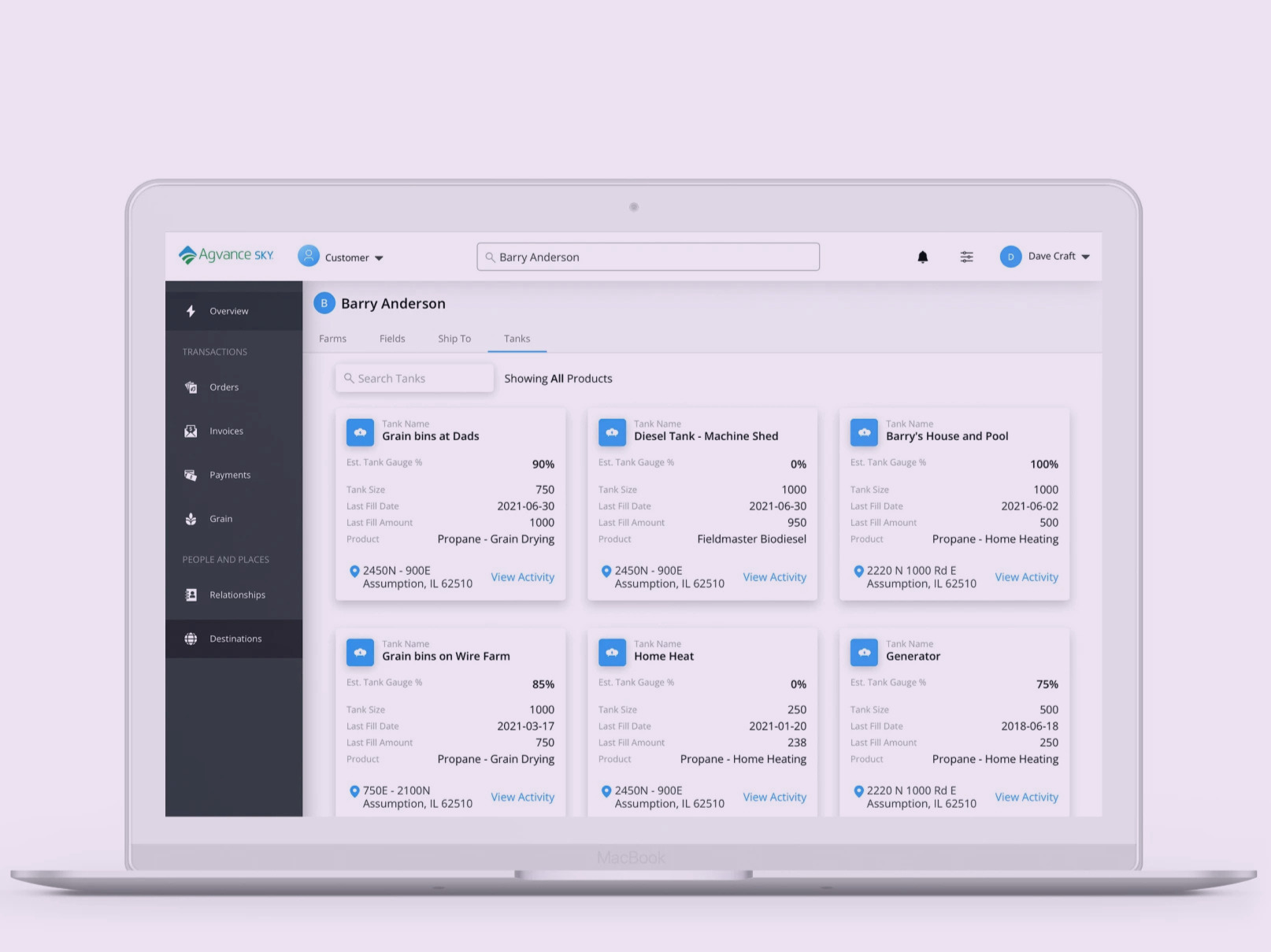Click the location pin on Diesel Tank card

pyautogui.click(x=606, y=572)
